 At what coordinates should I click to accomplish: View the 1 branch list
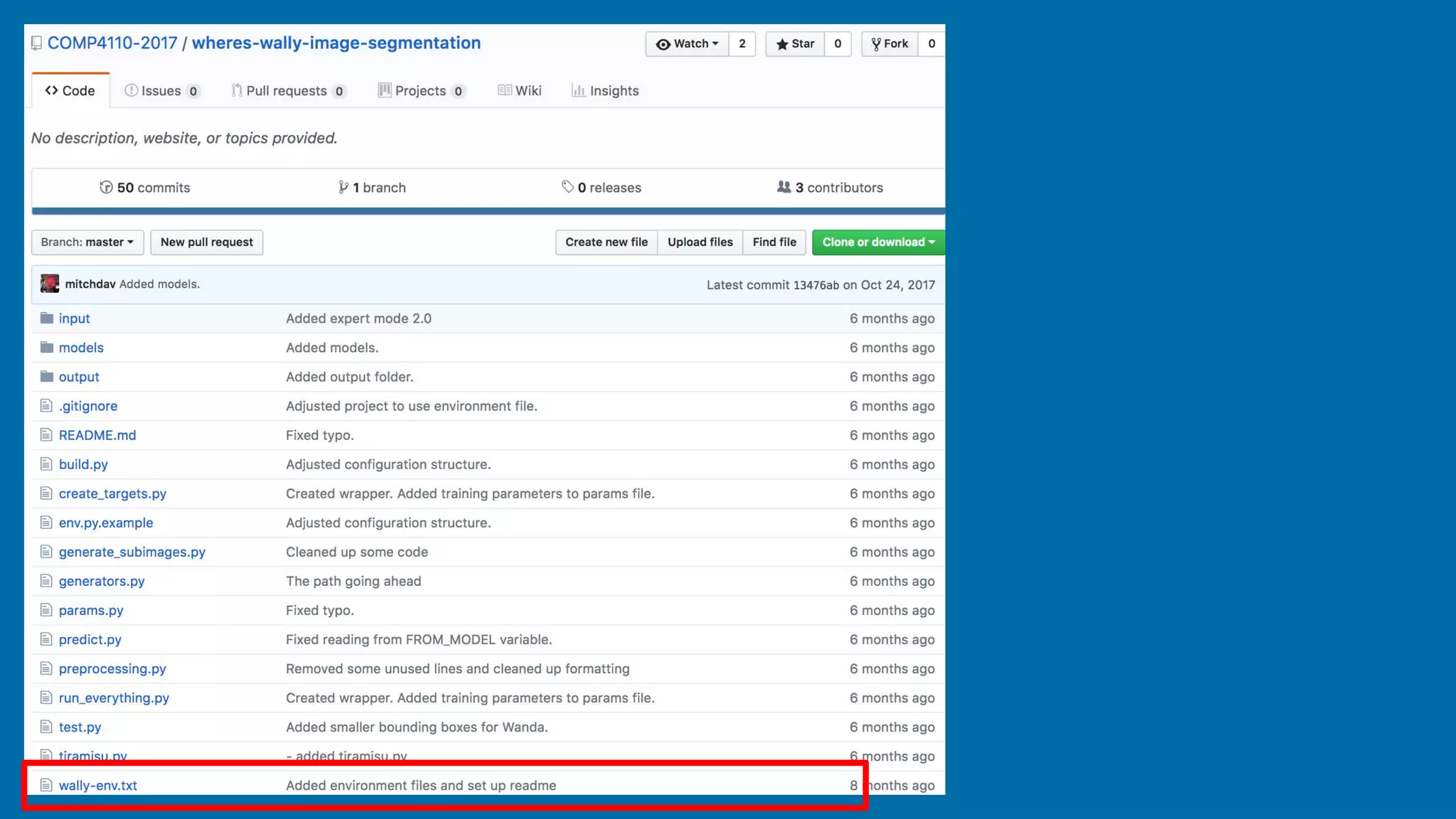coord(372,188)
